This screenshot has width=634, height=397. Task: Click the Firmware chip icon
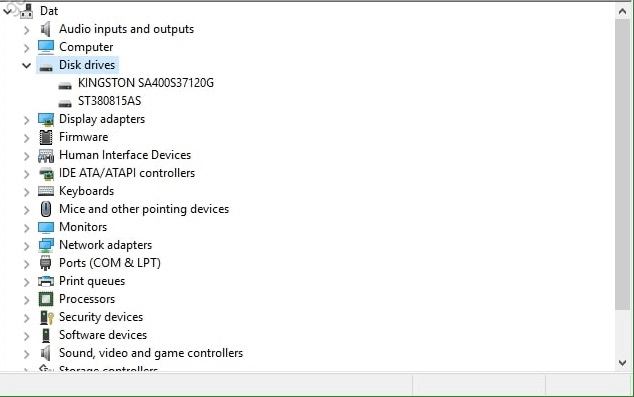tap(46, 137)
